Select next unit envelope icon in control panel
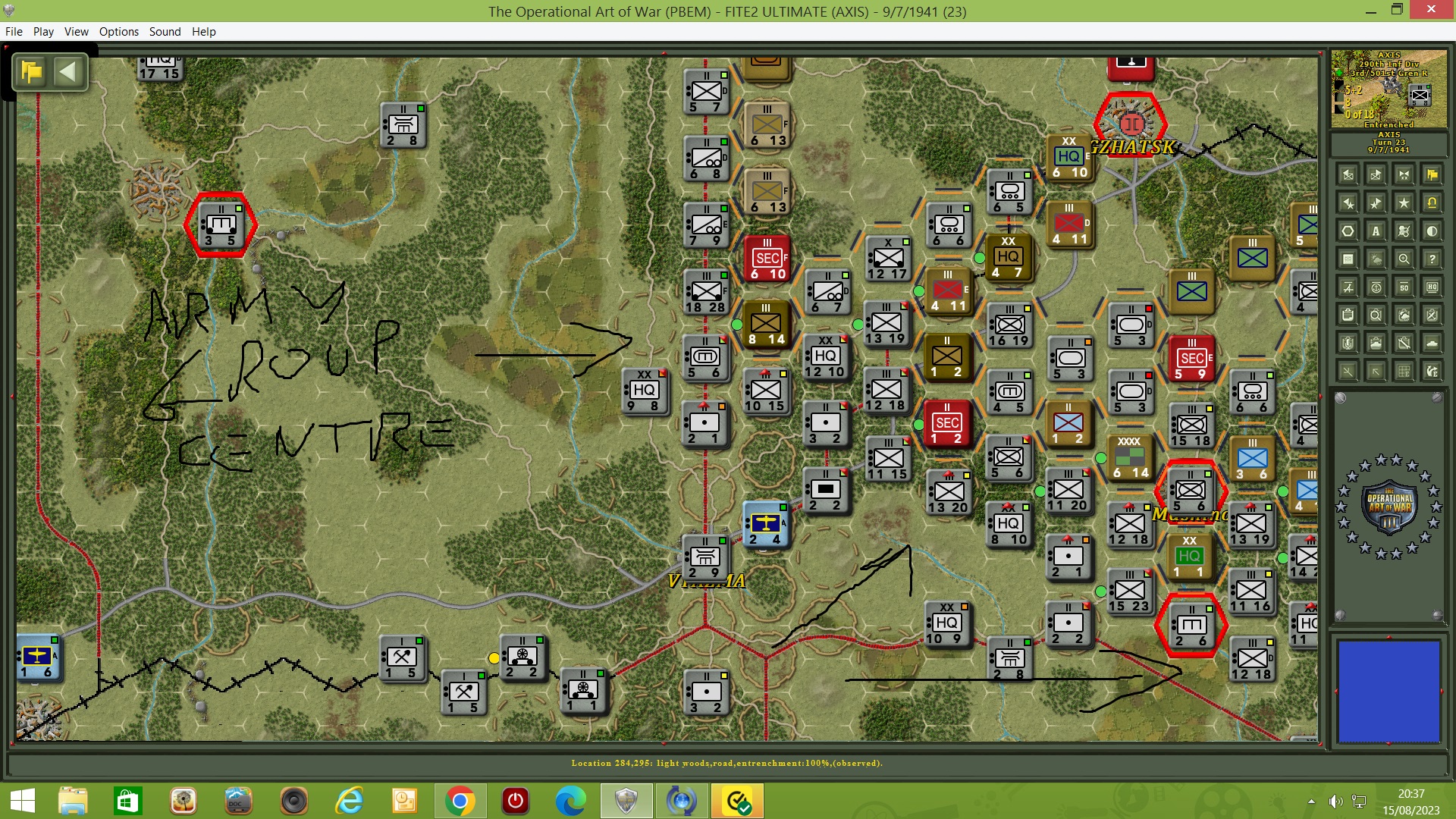Viewport: 1456px width, 819px height. pos(1376,175)
